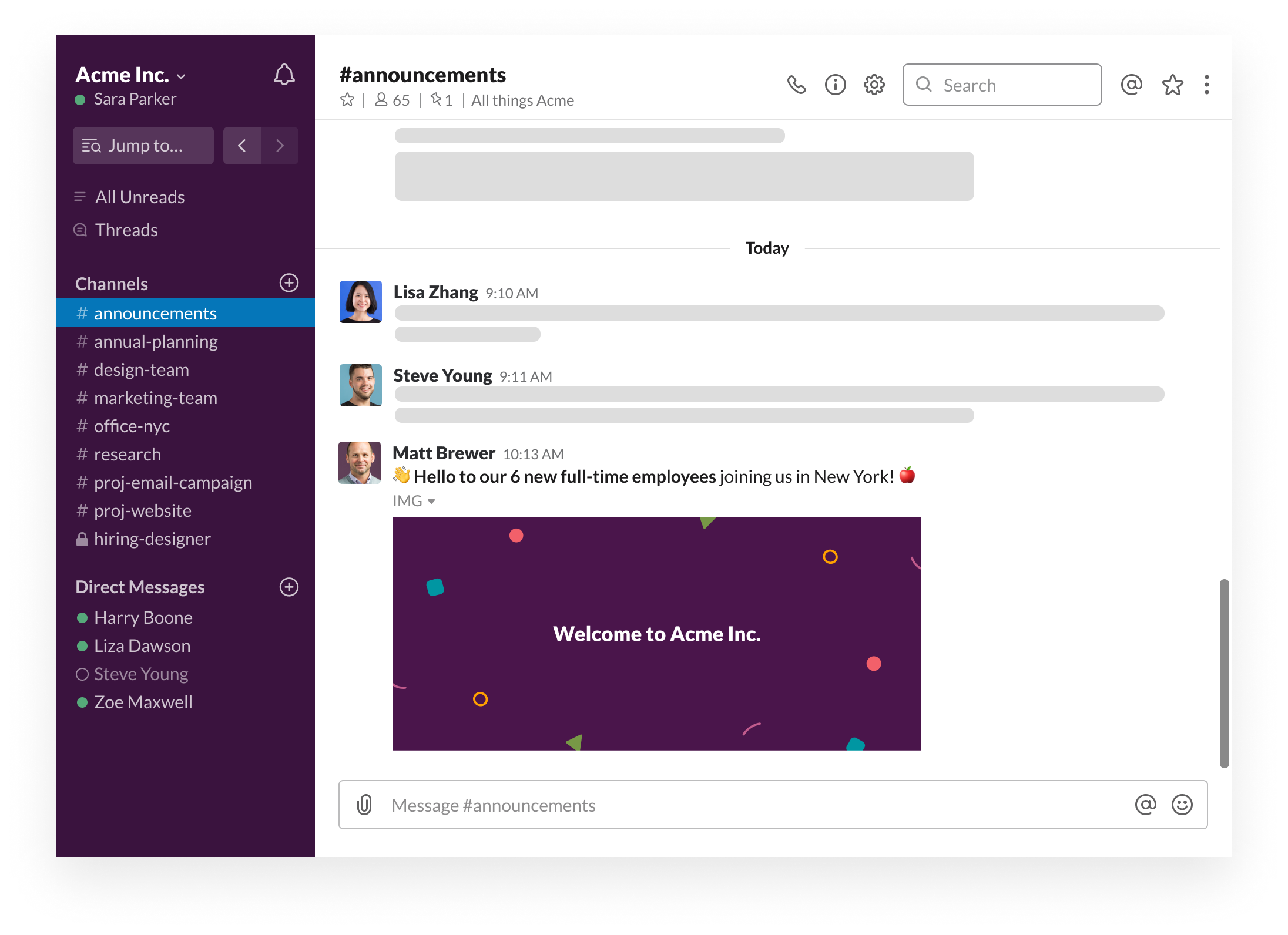Attach a file with paperclip icon
This screenshot has width=1288, height=935.
pyautogui.click(x=364, y=805)
